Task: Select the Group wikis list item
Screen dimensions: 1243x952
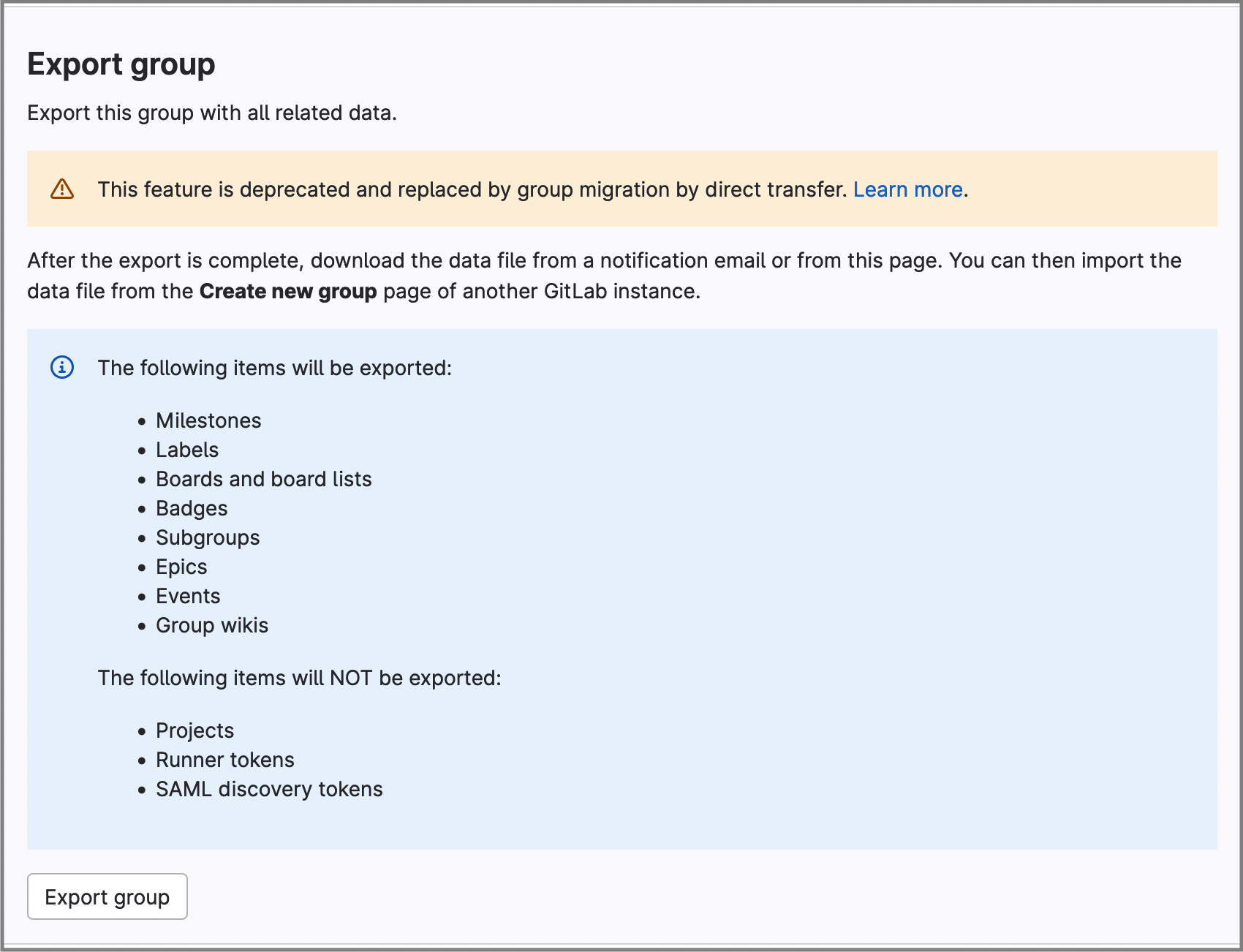Action: [212, 625]
